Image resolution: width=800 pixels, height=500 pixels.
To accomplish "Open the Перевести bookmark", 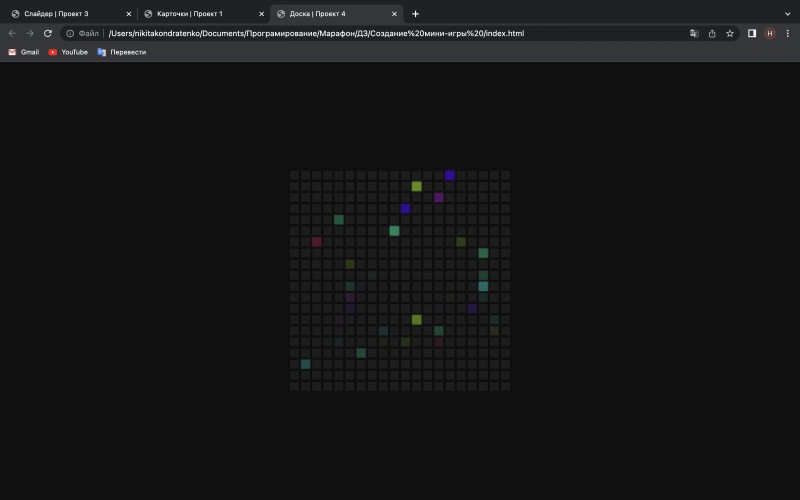I will pos(121,52).
